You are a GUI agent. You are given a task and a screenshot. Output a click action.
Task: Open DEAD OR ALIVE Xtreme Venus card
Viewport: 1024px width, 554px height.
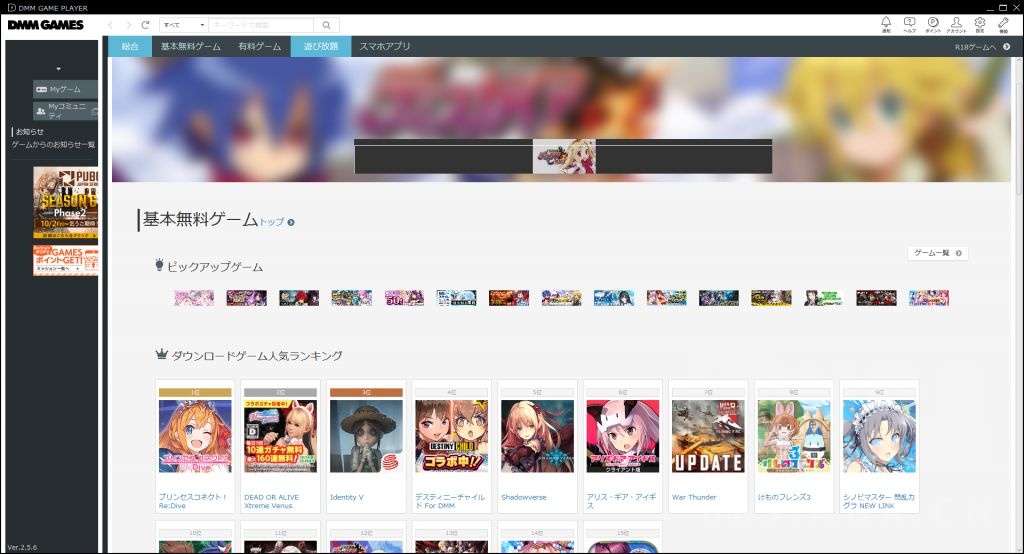tap(280, 447)
